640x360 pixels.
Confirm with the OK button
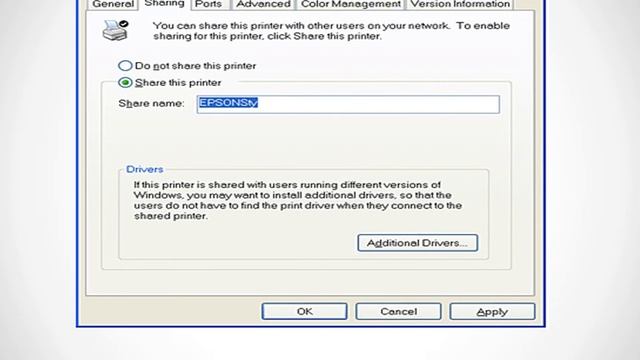pos(304,311)
